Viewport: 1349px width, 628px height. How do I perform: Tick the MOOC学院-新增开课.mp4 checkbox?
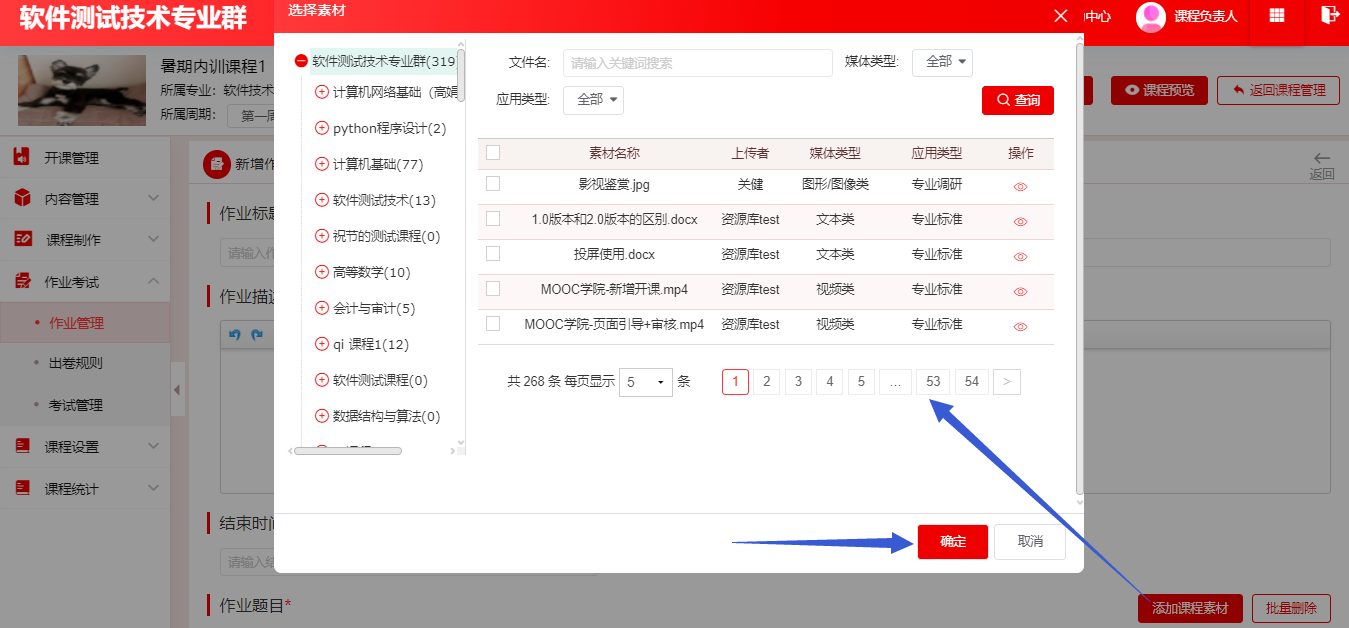click(x=492, y=287)
